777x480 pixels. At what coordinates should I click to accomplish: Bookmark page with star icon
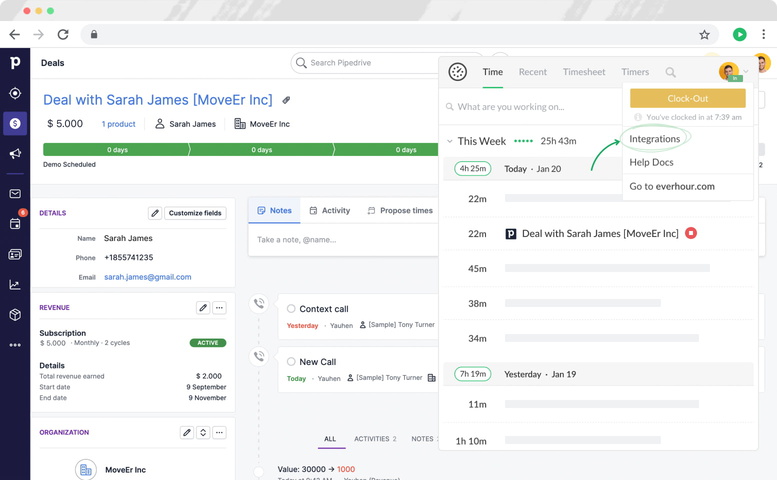704,34
